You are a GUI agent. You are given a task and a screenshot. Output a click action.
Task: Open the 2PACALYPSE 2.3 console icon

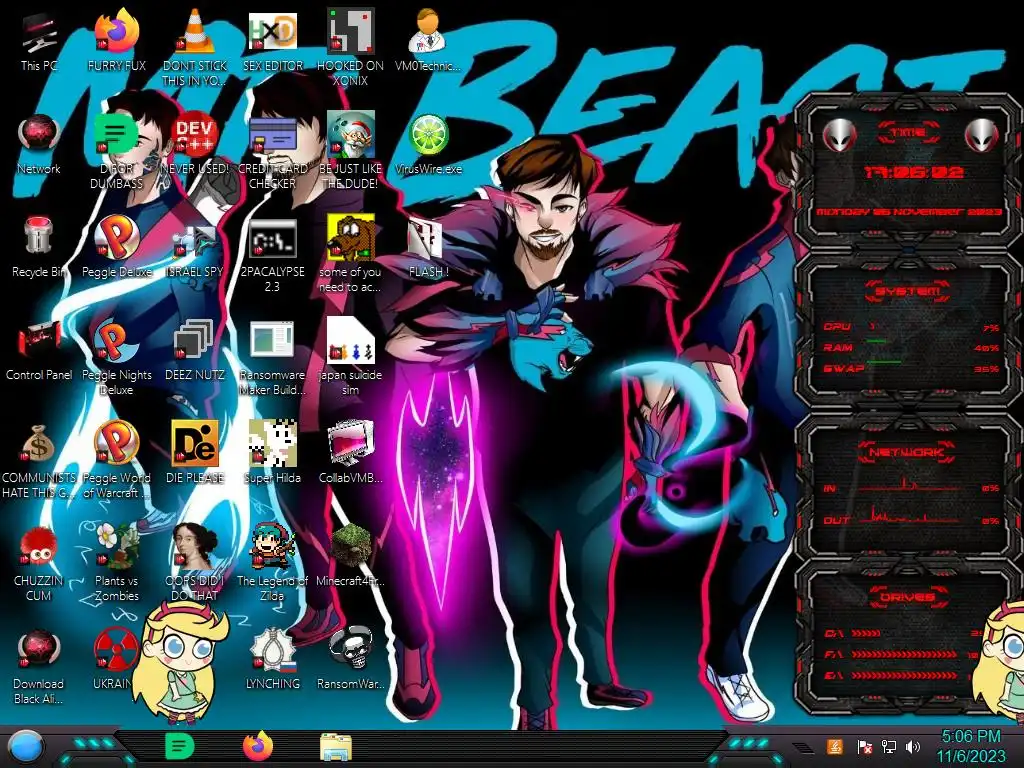click(272, 238)
